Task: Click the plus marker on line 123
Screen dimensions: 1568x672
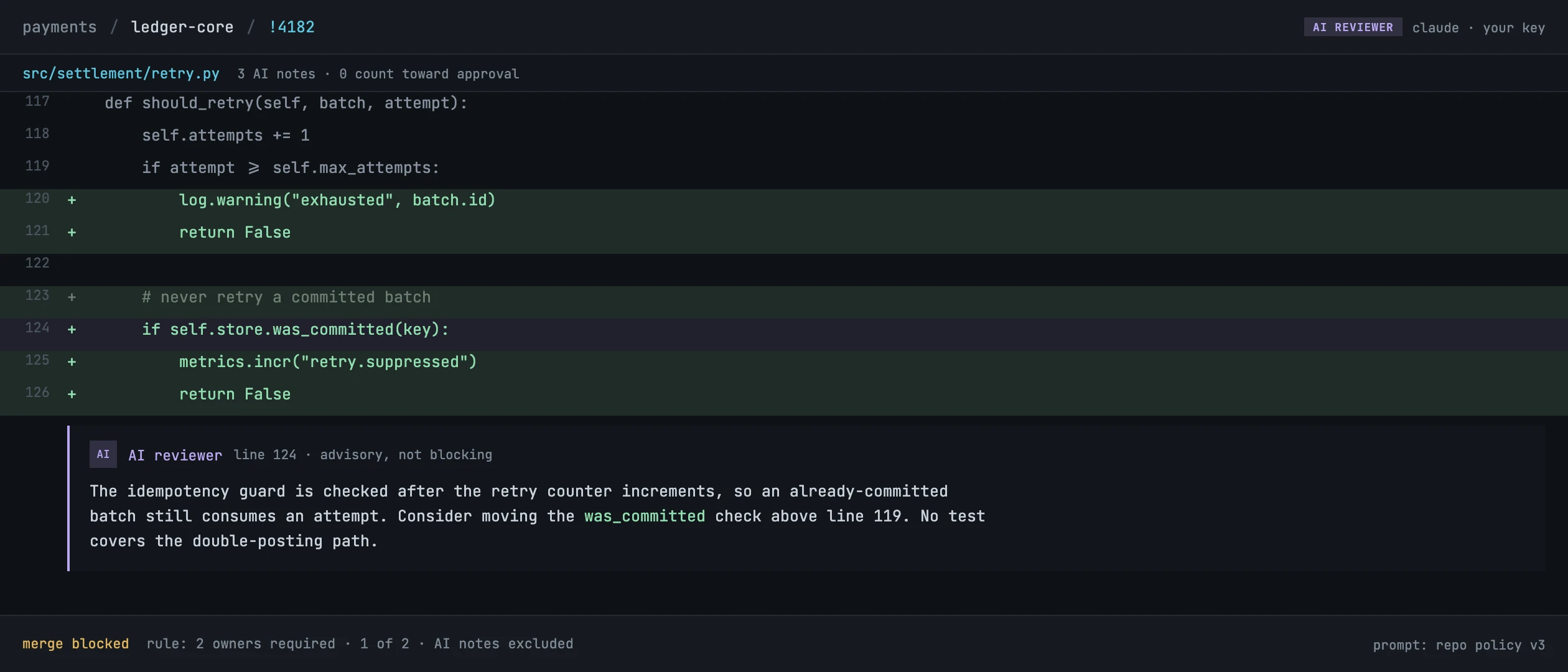Action: pyautogui.click(x=72, y=297)
